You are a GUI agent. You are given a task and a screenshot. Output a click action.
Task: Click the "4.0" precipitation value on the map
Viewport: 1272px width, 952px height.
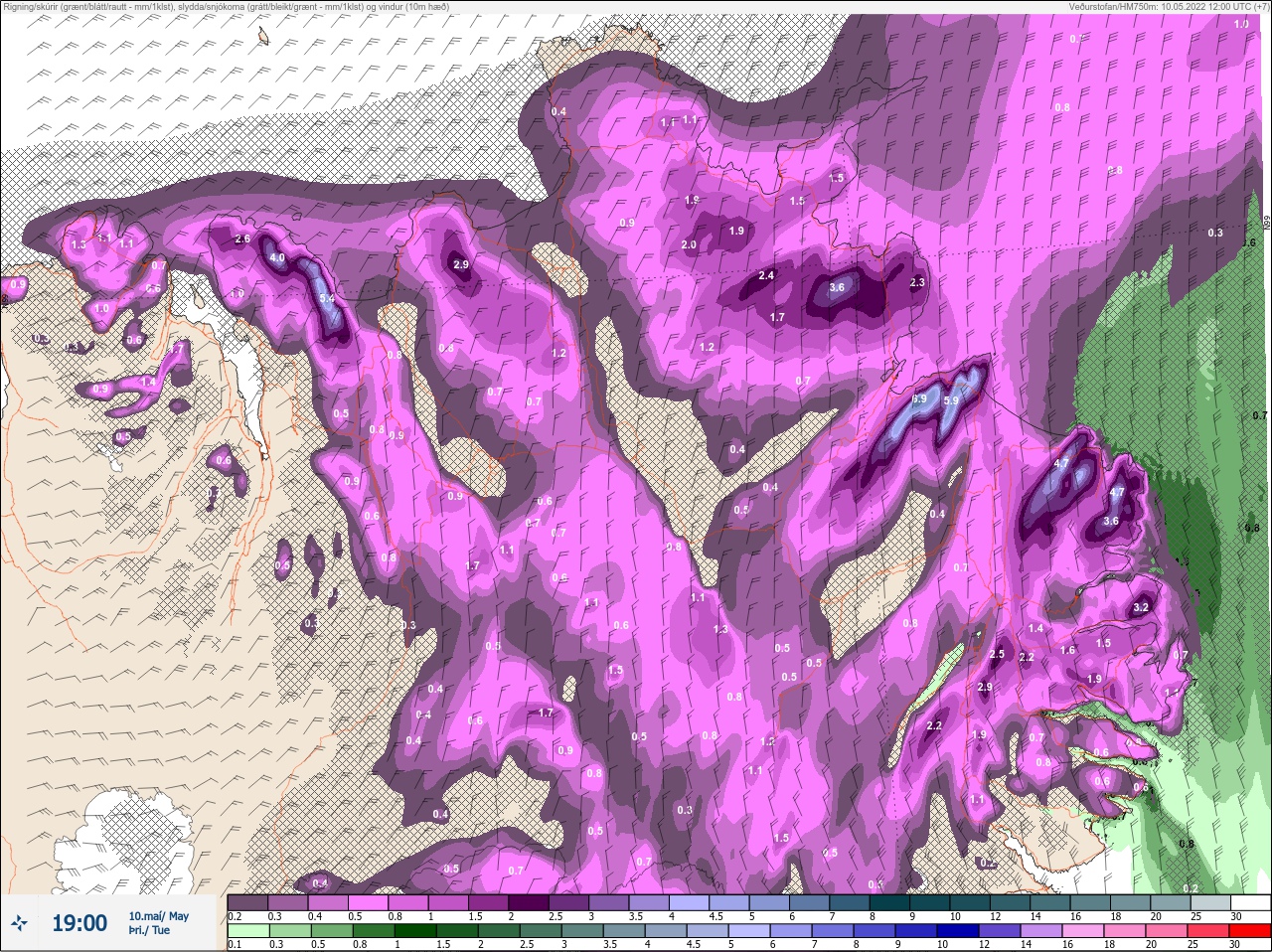click(x=277, y=258)
